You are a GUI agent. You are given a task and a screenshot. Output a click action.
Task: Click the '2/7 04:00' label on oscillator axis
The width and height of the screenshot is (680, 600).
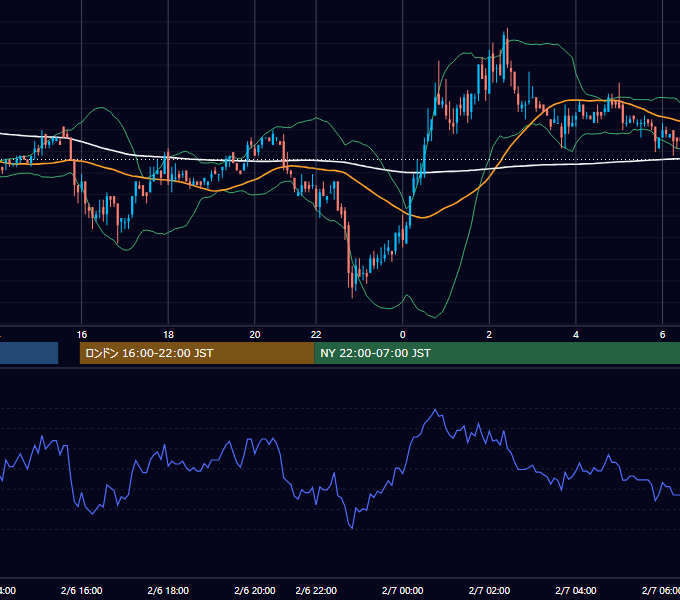coord(576,590)
